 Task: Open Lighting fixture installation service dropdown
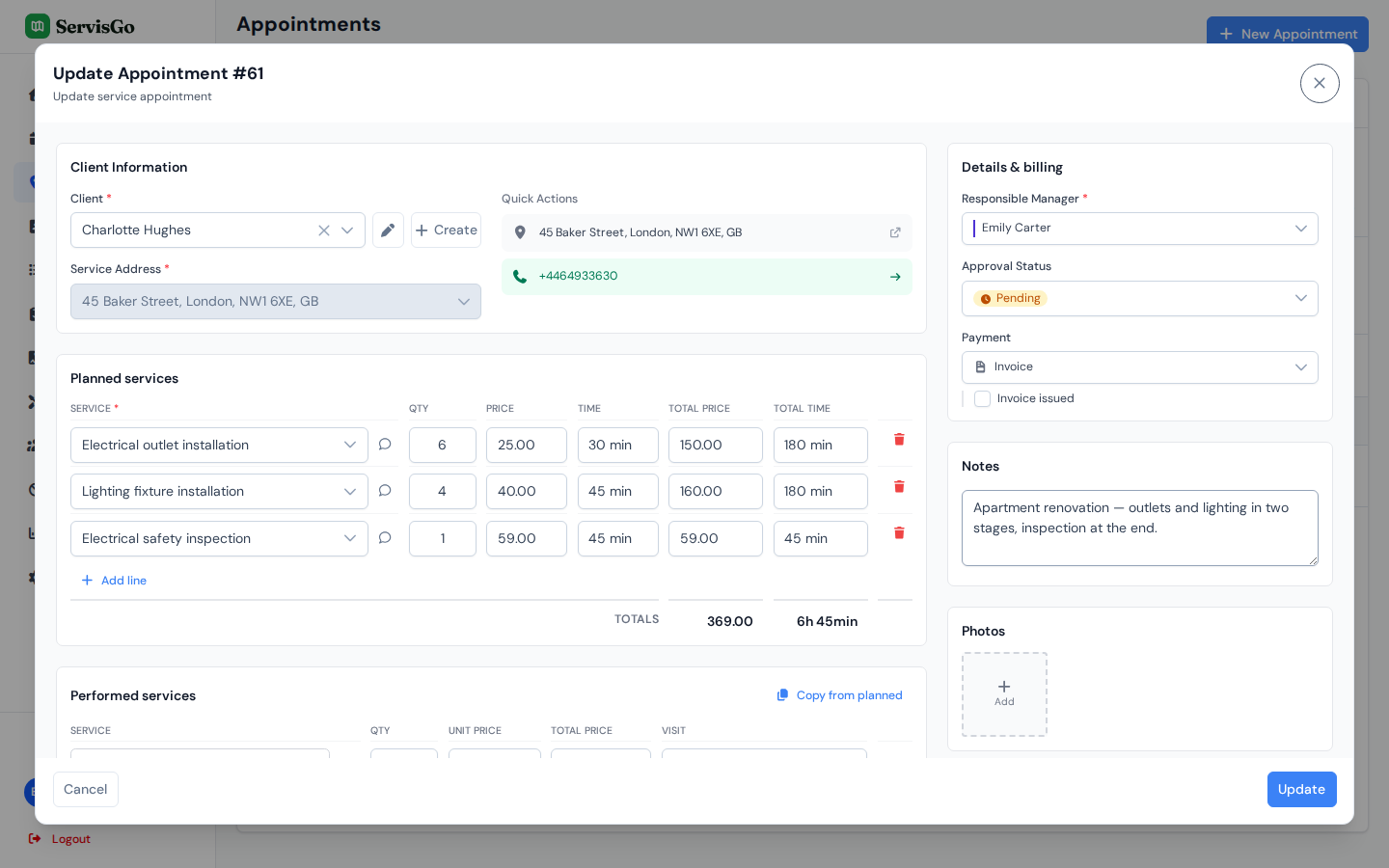pyautogui.click(x=219, y=492)
